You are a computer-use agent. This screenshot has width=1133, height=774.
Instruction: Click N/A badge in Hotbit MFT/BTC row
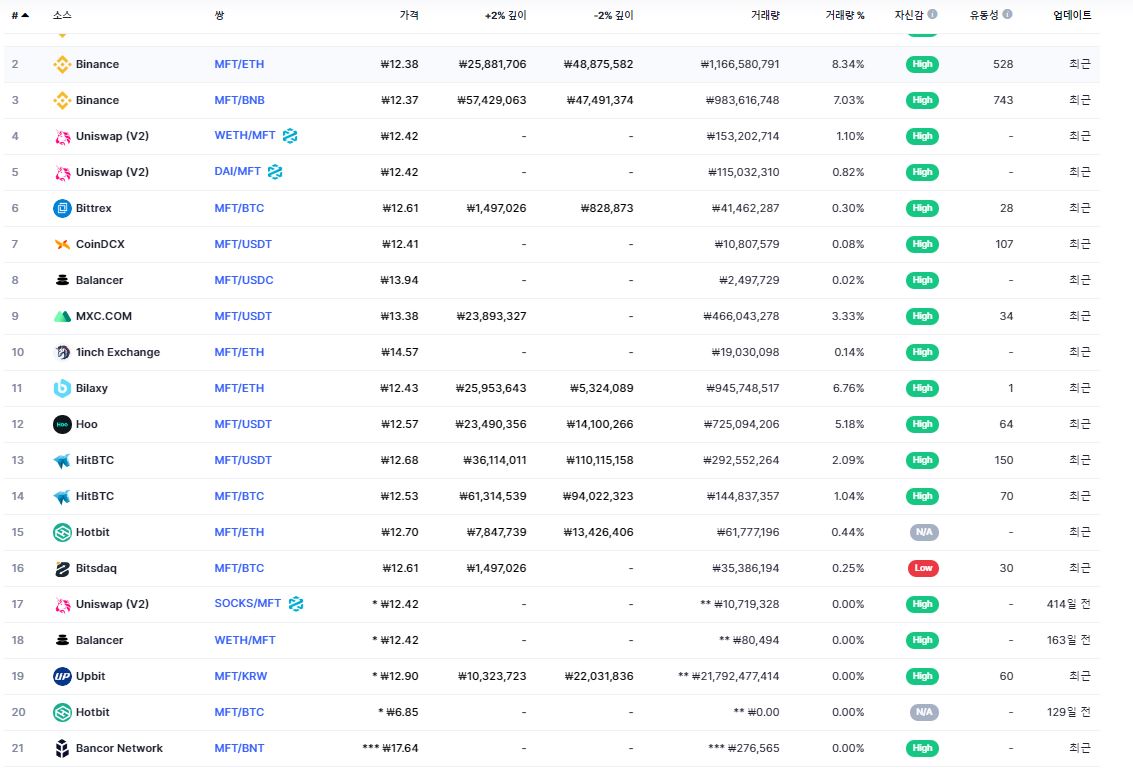pyautogui.click(x=924, y=713)
